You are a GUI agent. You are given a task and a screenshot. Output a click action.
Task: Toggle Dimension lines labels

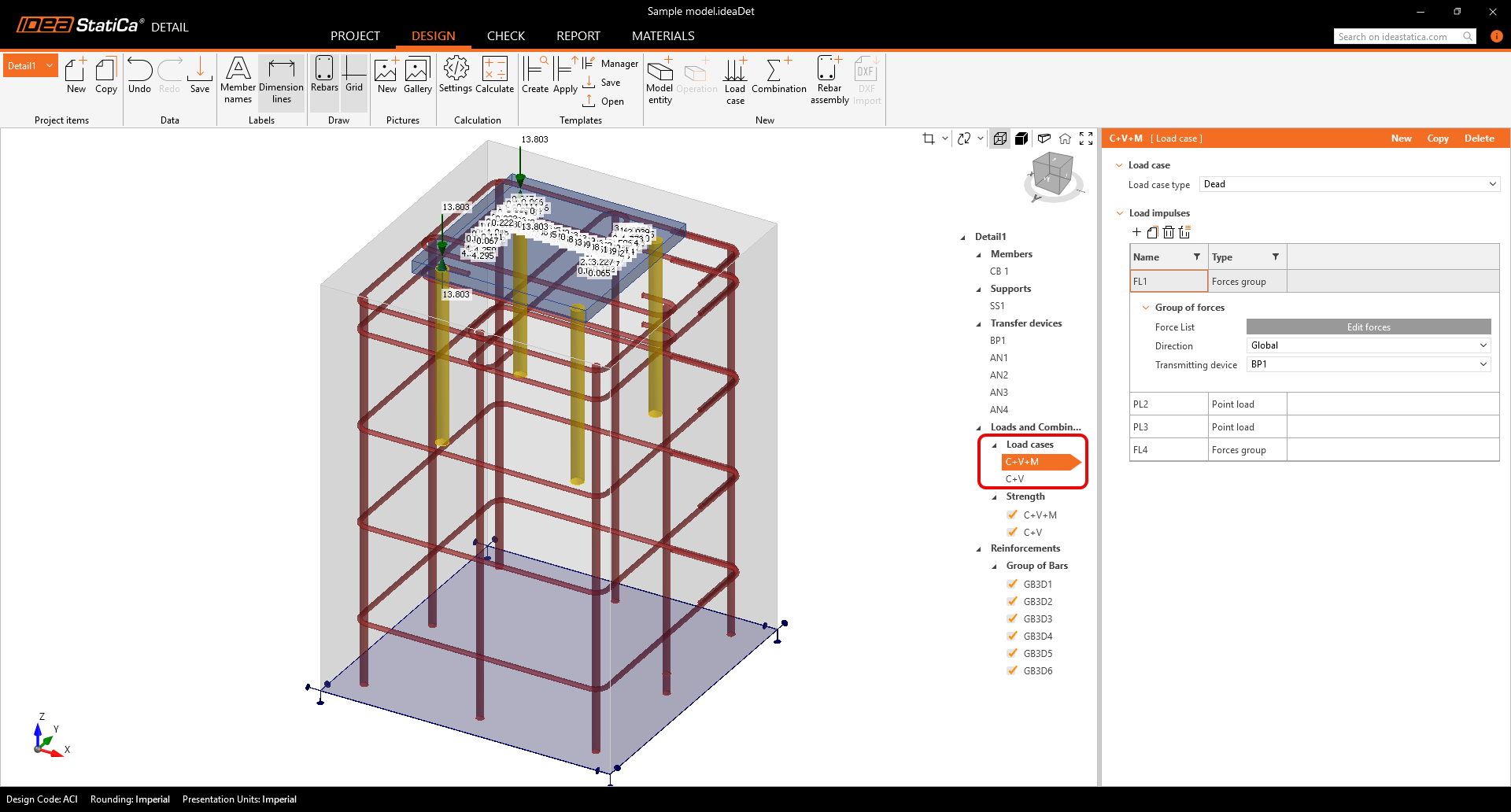pyautogui.click(x=281, y=79)
